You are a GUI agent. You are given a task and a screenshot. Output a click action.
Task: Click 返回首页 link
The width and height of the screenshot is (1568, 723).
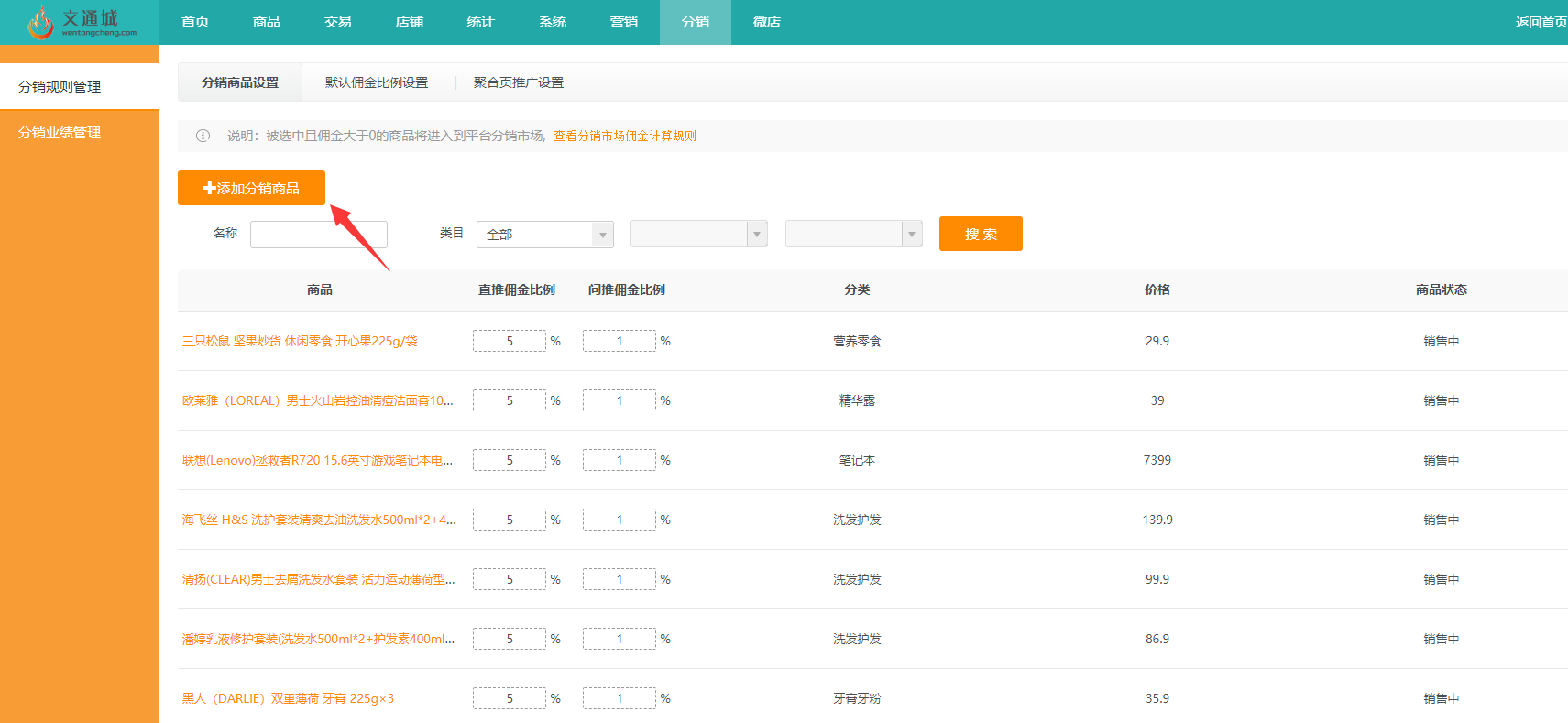(x=1541, y=22)
